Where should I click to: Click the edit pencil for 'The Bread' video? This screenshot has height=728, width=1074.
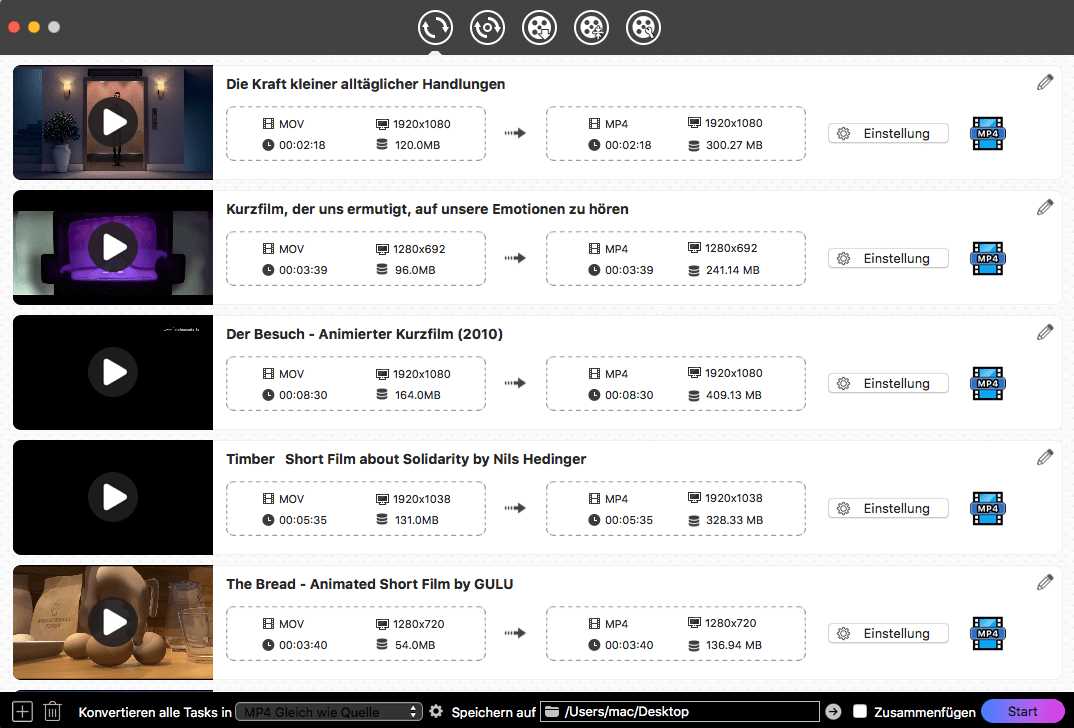1045,582
